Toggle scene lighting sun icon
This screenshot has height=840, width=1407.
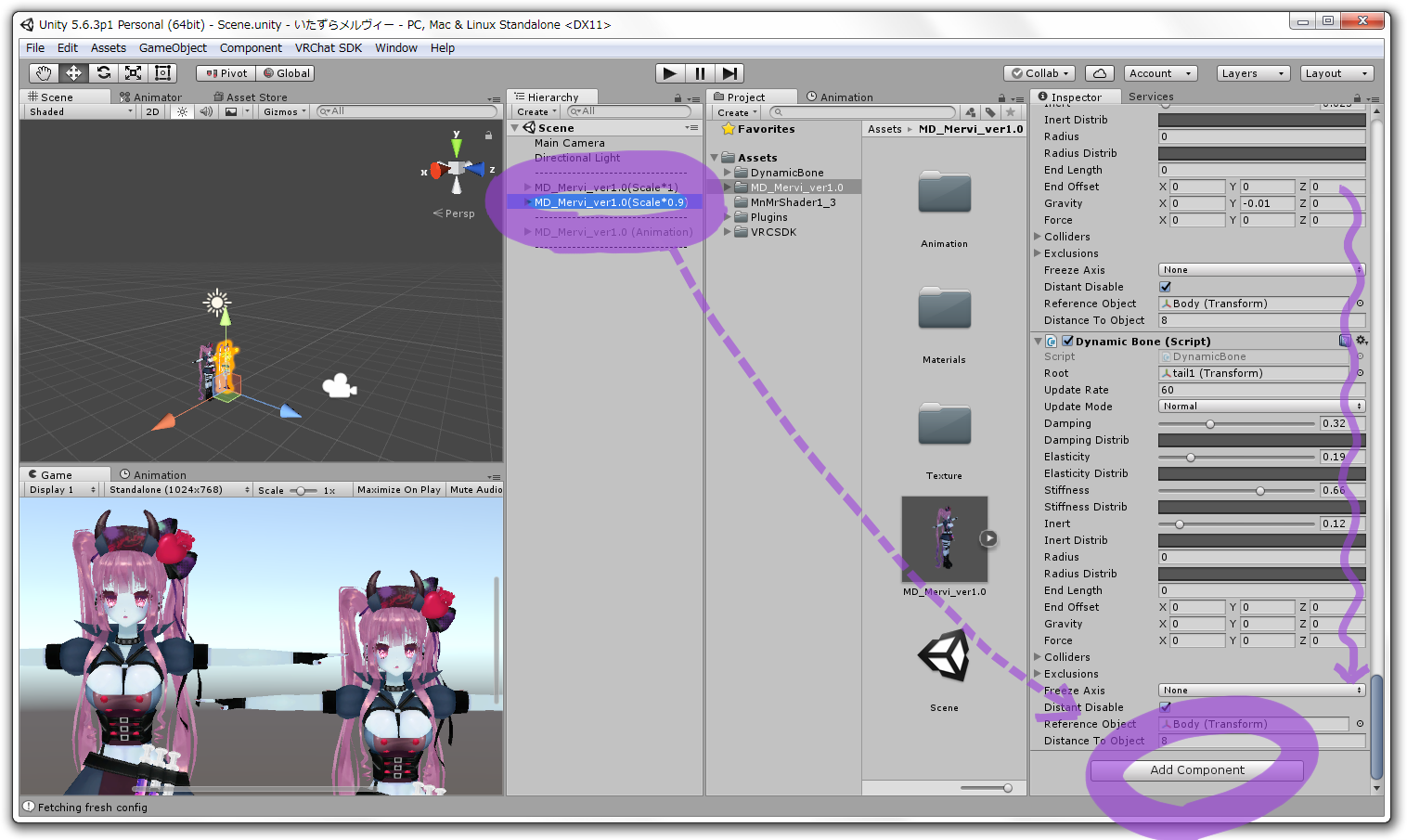[182, 111]
